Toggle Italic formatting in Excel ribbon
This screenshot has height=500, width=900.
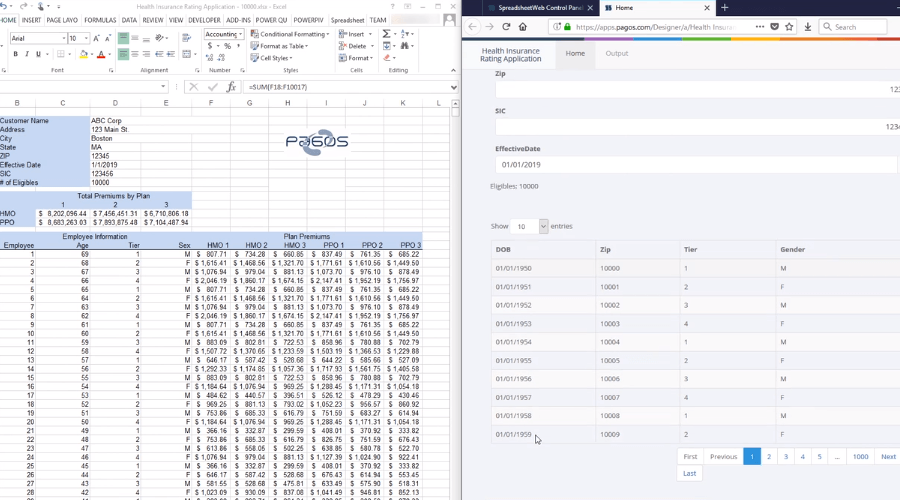pyautogui.click(x=26, y=54)
